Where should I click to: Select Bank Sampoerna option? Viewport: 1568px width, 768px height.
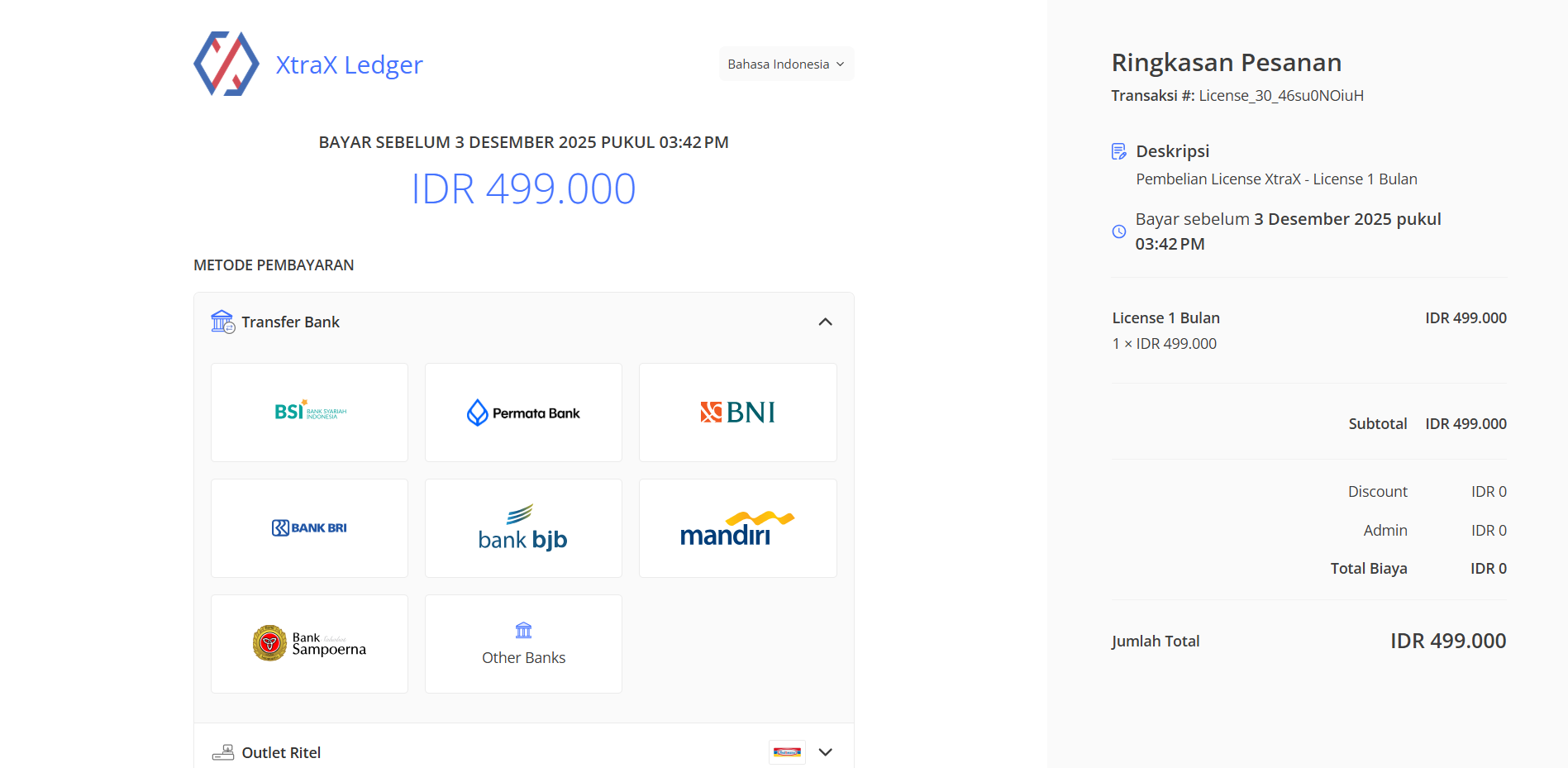click(309, 644)
